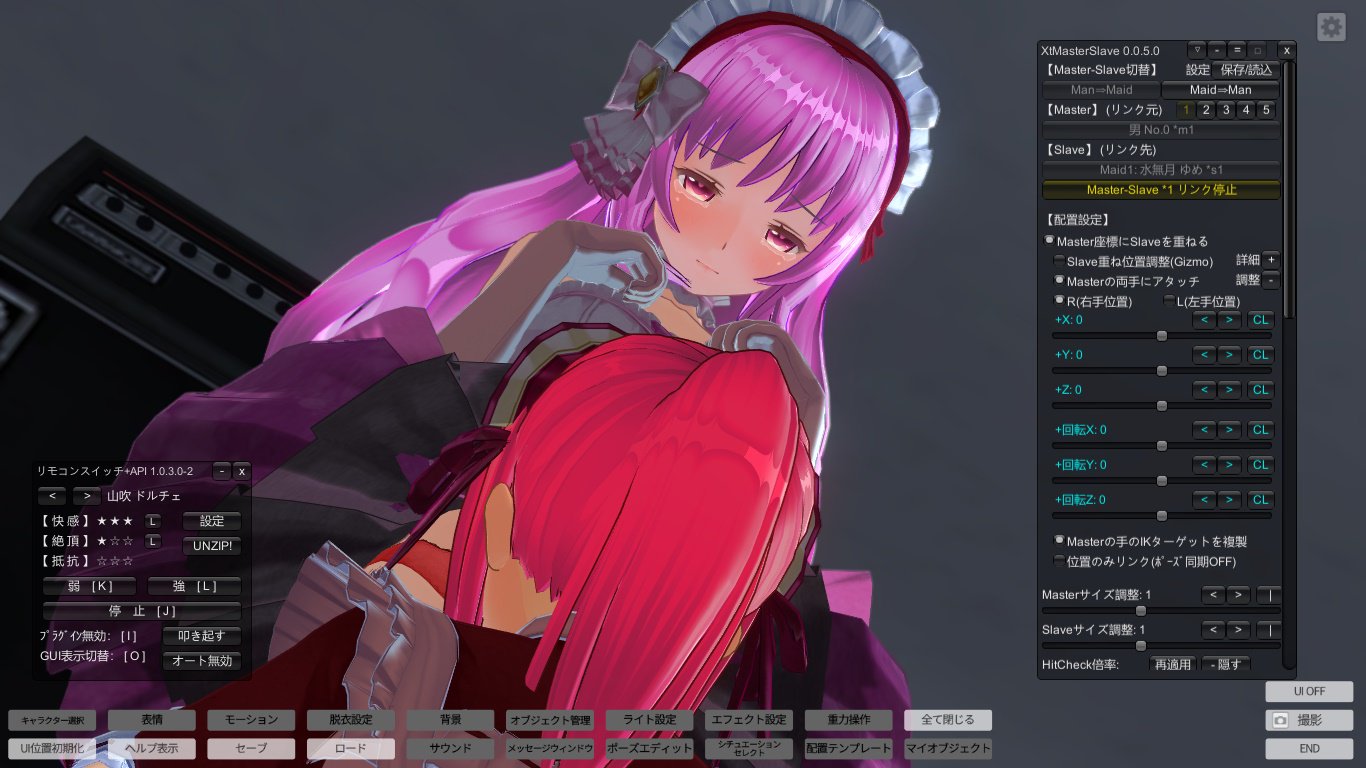1366x768 pixels.
Task: Choose master 男 No.0 *m1
Action: click(1161, 130)
